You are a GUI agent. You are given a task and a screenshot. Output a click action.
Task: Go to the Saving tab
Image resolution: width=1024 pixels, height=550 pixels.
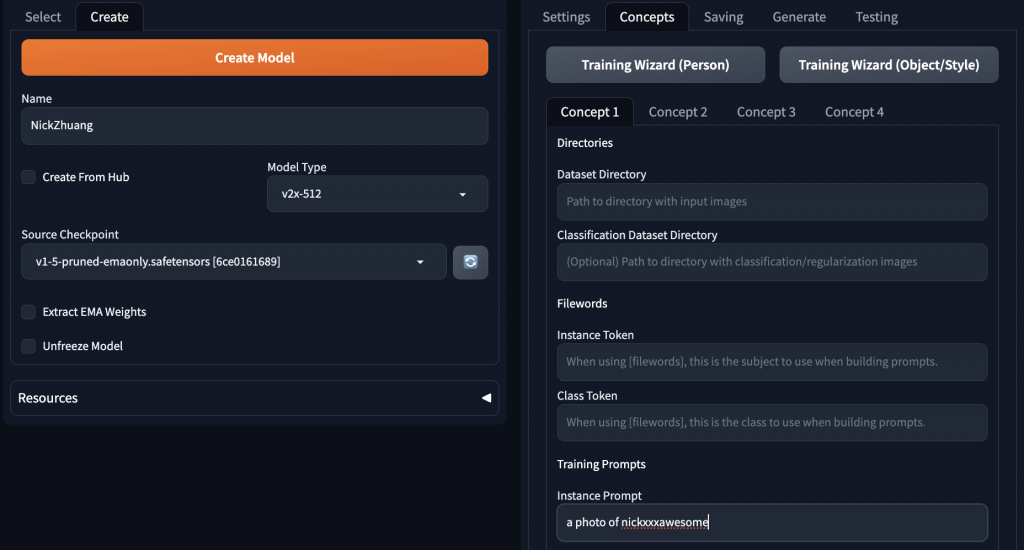pyautogui.click(x=723, y=17)
